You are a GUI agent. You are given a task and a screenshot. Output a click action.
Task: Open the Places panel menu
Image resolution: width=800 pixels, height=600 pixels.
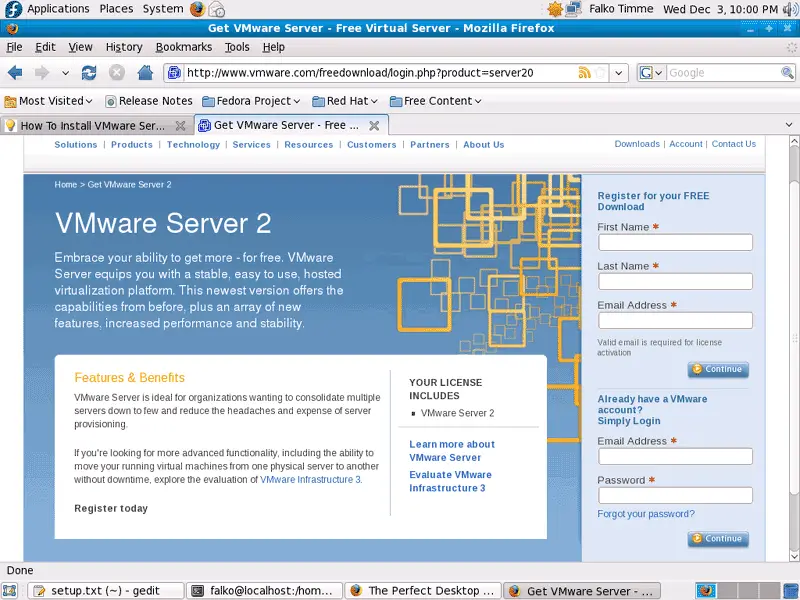click(116, 9)
